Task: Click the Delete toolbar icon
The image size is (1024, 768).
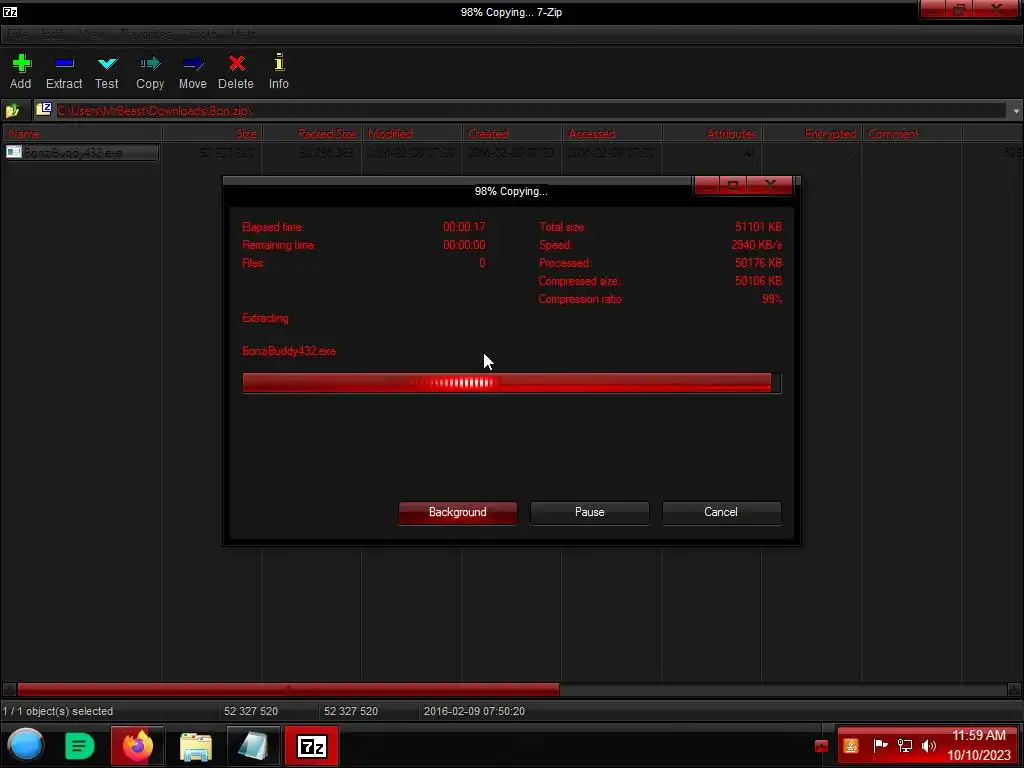Action: pyautogui.click(x=236, y=63)
